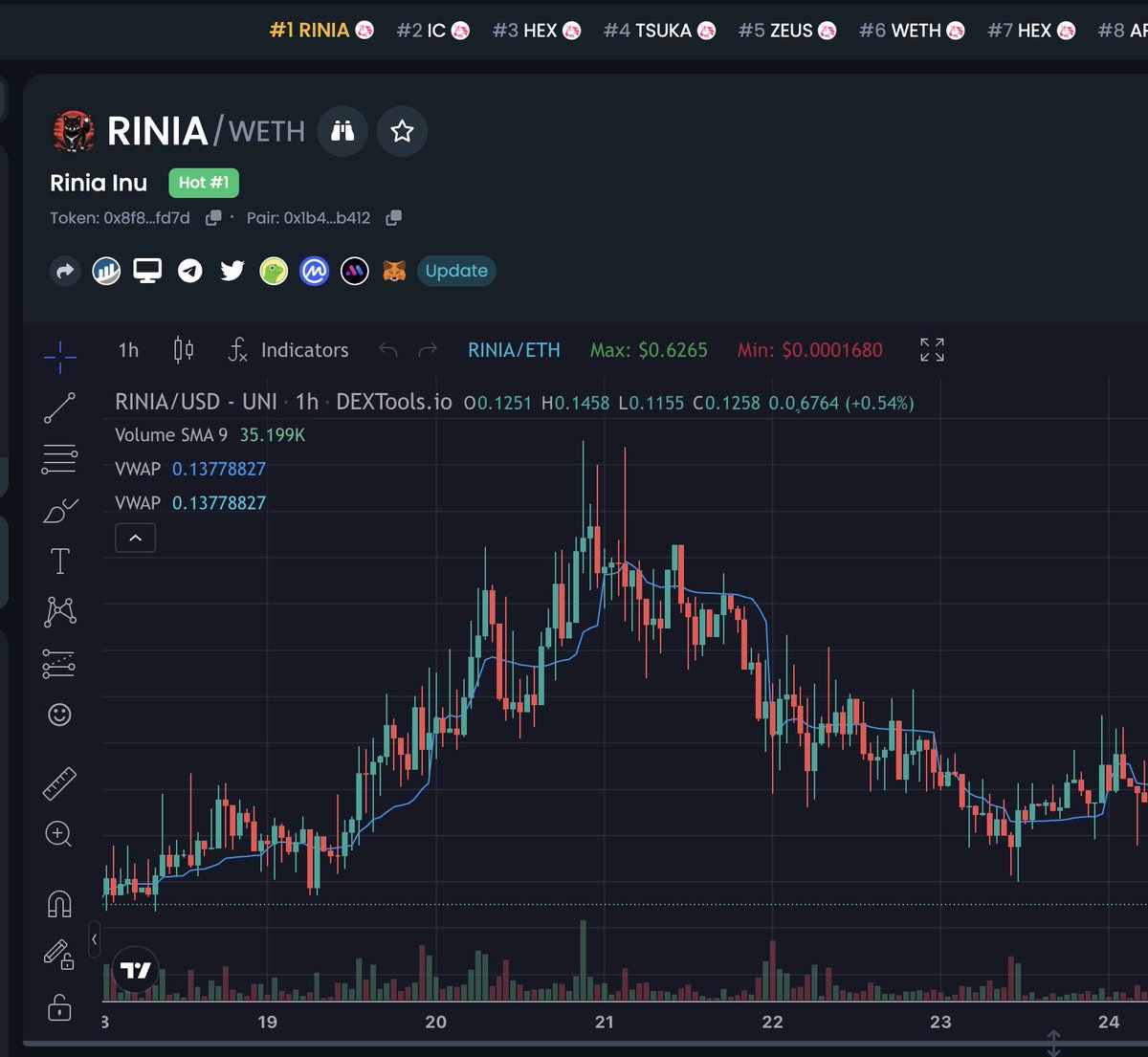The width and height of the screenshot is (1148, 1057).
Task: Toggle lock all drawings
Action: tap(59, 1007)
